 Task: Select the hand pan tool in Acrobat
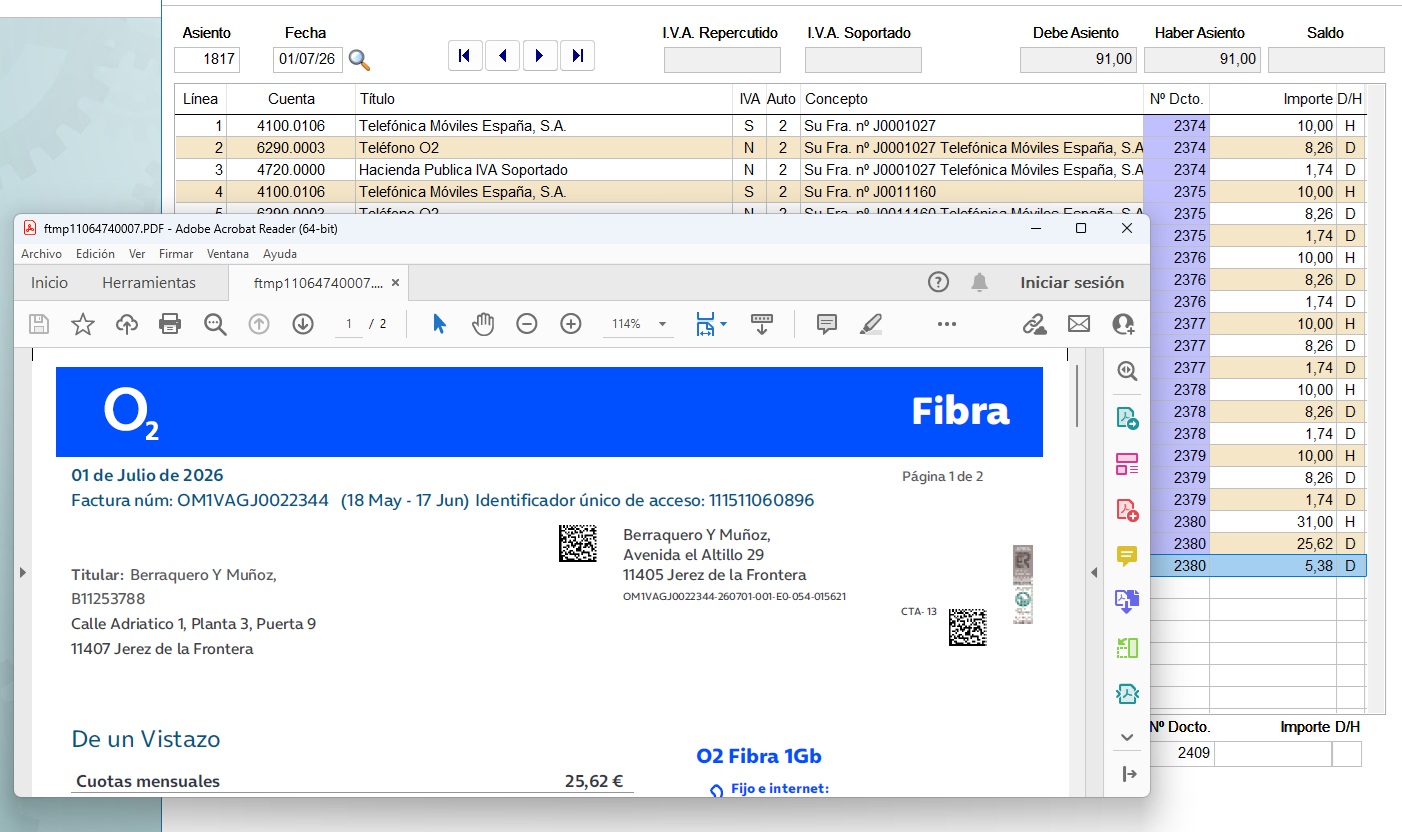click(x=483, y=324)
